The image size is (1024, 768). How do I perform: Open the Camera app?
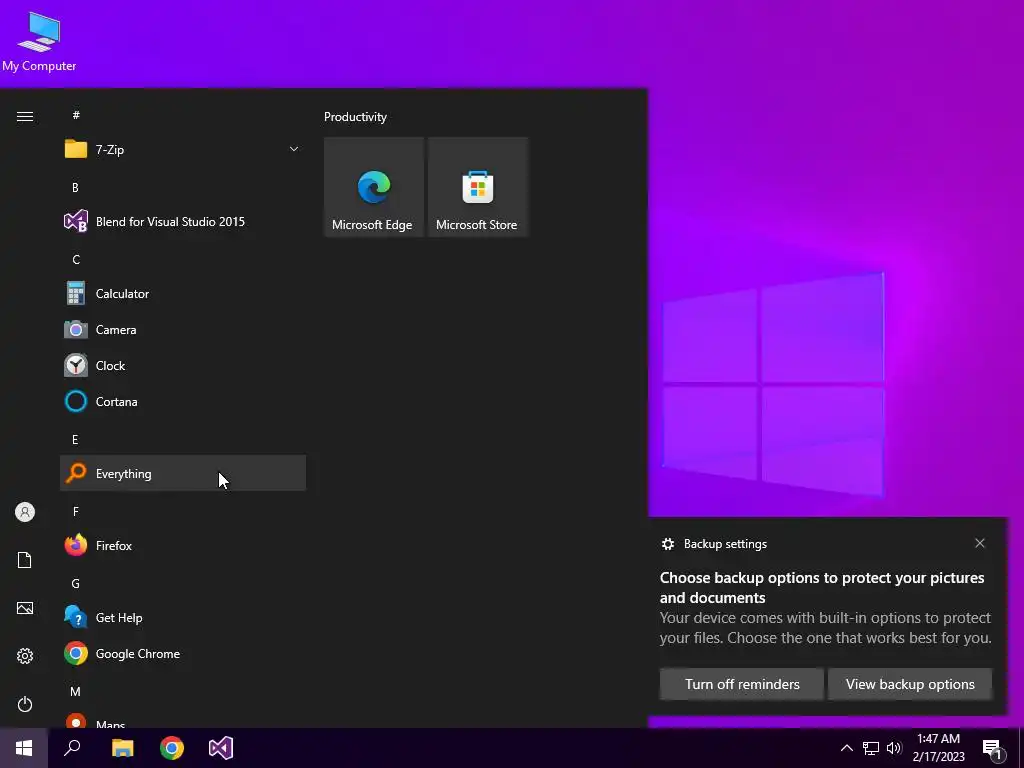183,330
